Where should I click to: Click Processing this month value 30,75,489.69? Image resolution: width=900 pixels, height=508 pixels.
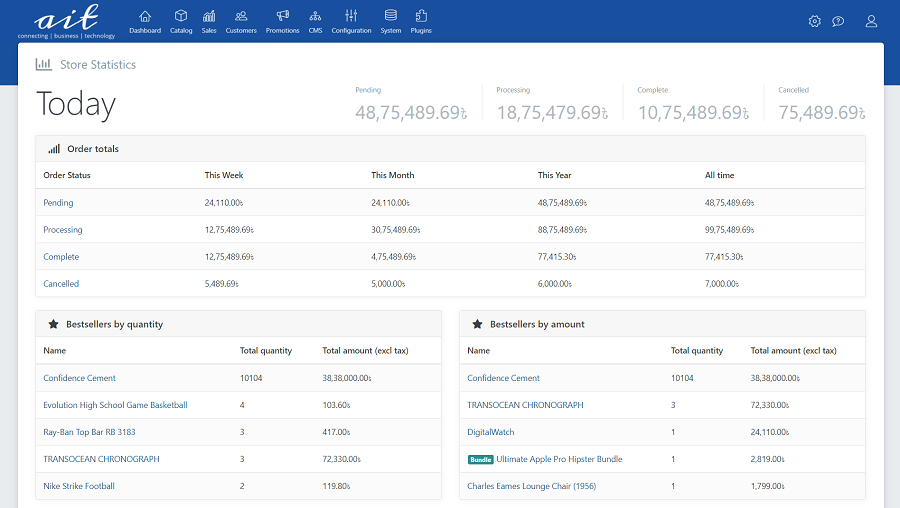coord(395,230)
